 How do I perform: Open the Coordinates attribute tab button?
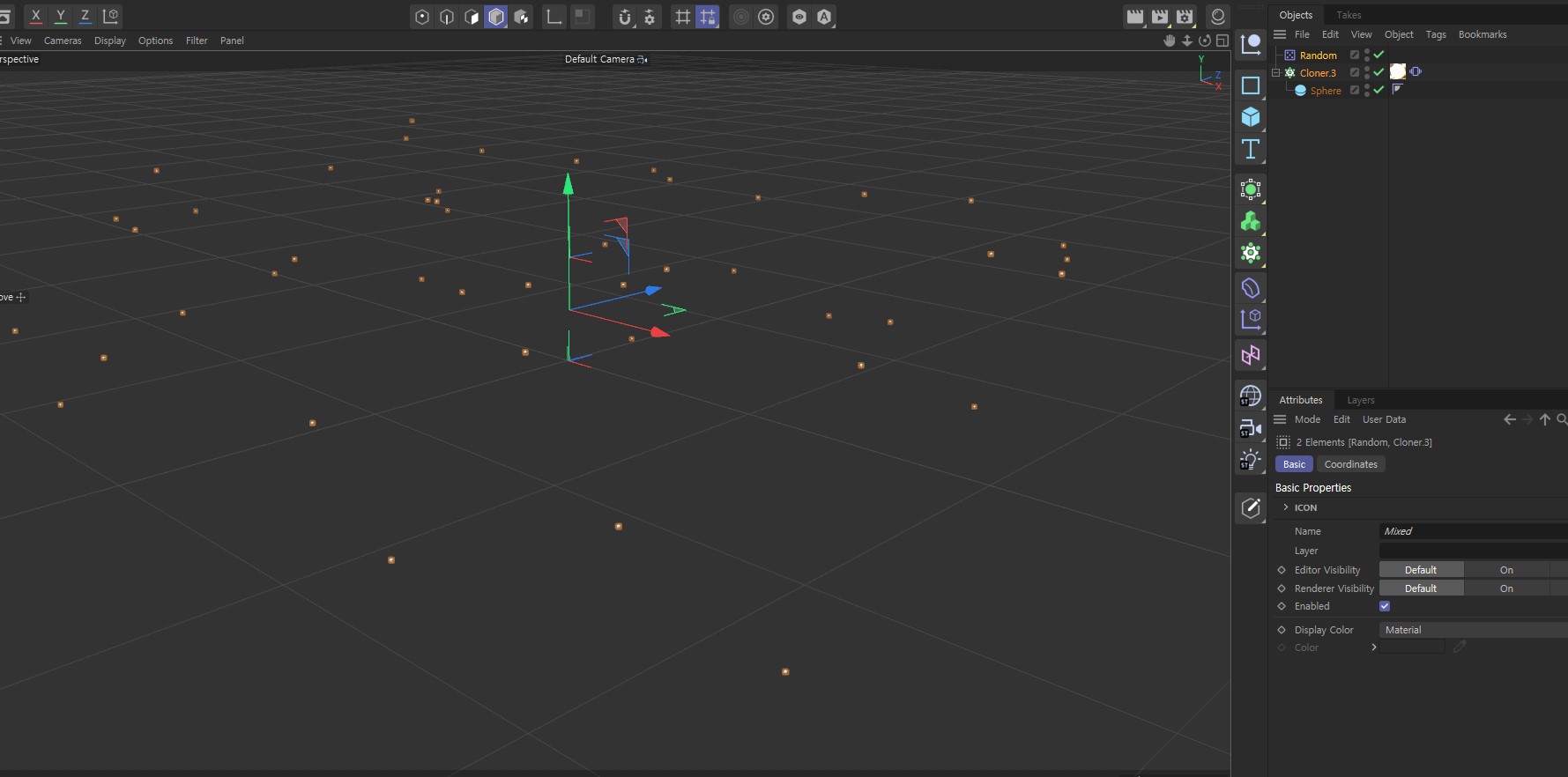click(x=1350, y=464)
